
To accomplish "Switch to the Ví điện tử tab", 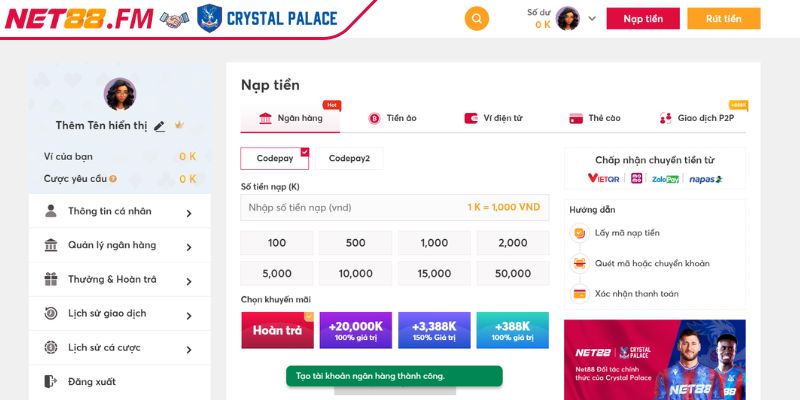I will [x=493, y=118].
